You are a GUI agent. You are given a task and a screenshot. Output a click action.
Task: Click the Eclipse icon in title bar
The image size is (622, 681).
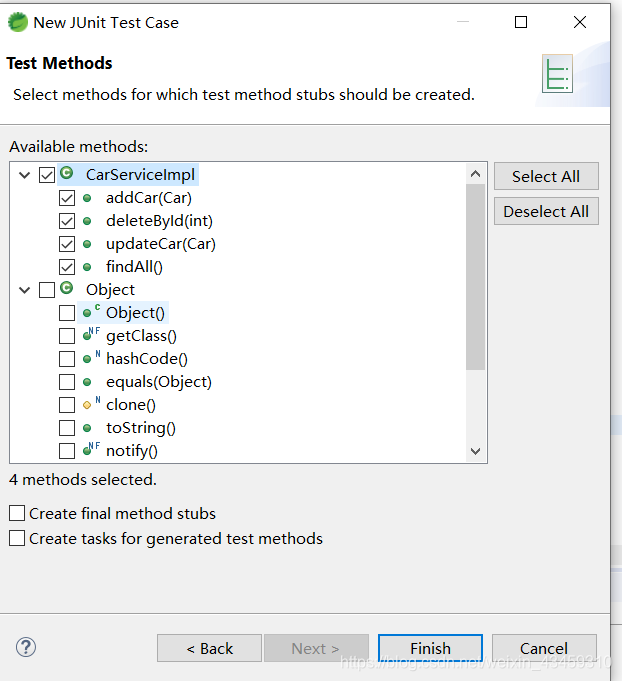tap(18, 22)
